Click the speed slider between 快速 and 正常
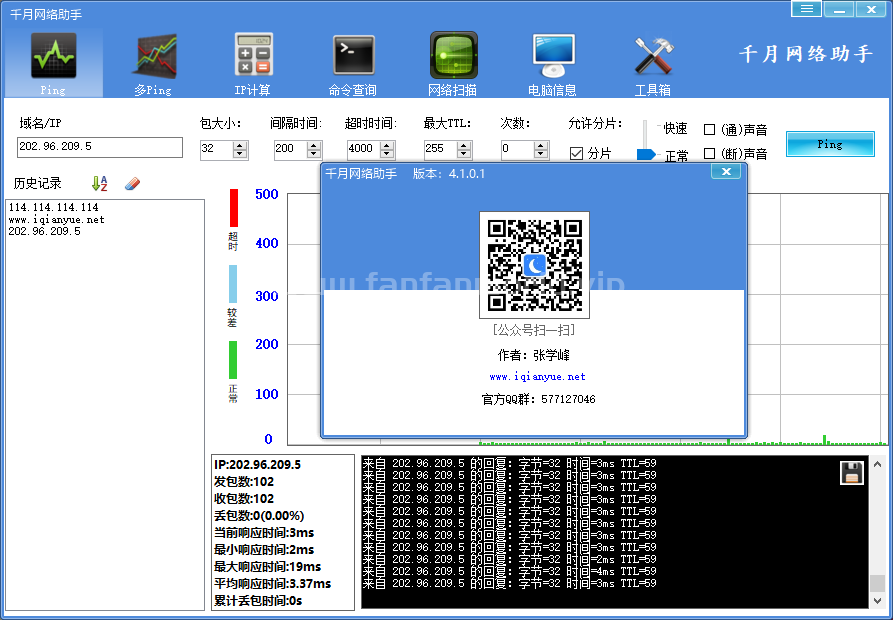 coord(646,154)
